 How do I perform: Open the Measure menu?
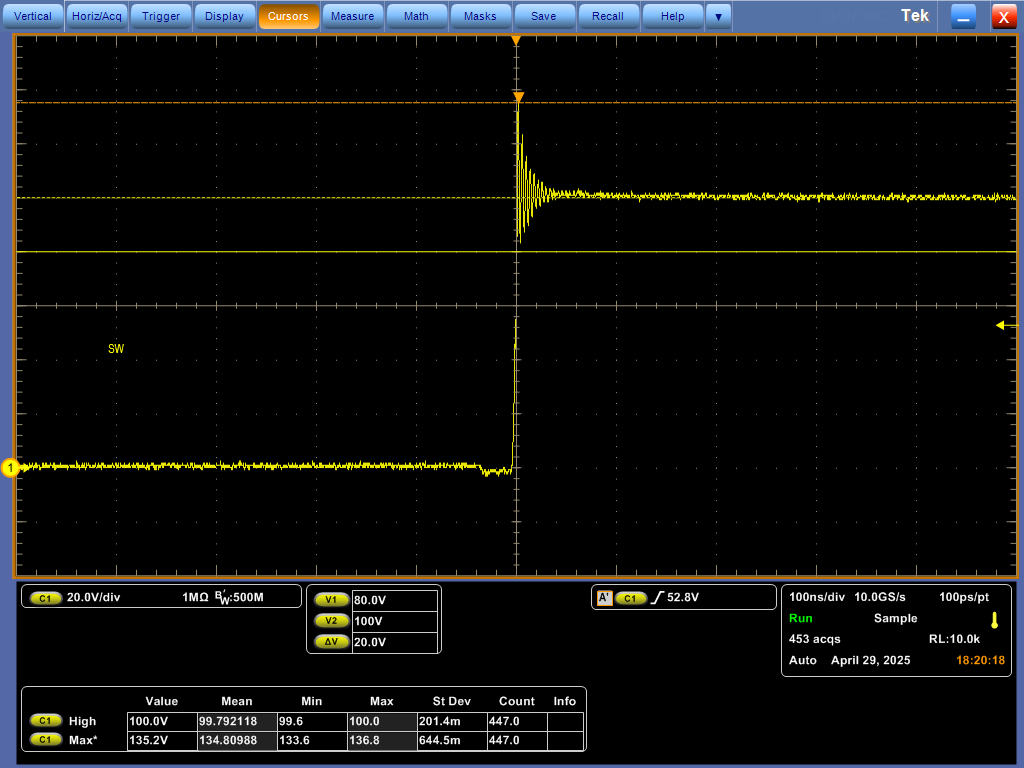click(x=352, y=16)
